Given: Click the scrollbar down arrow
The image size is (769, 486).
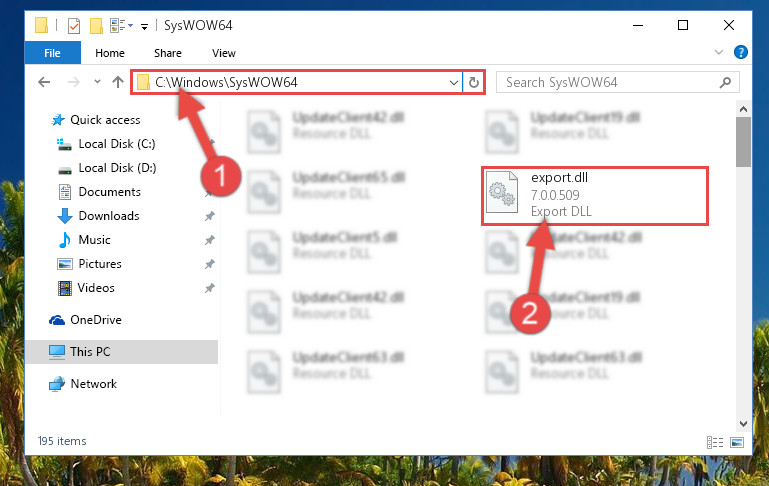Looking at the screenshot, I should tap(743, 424).
